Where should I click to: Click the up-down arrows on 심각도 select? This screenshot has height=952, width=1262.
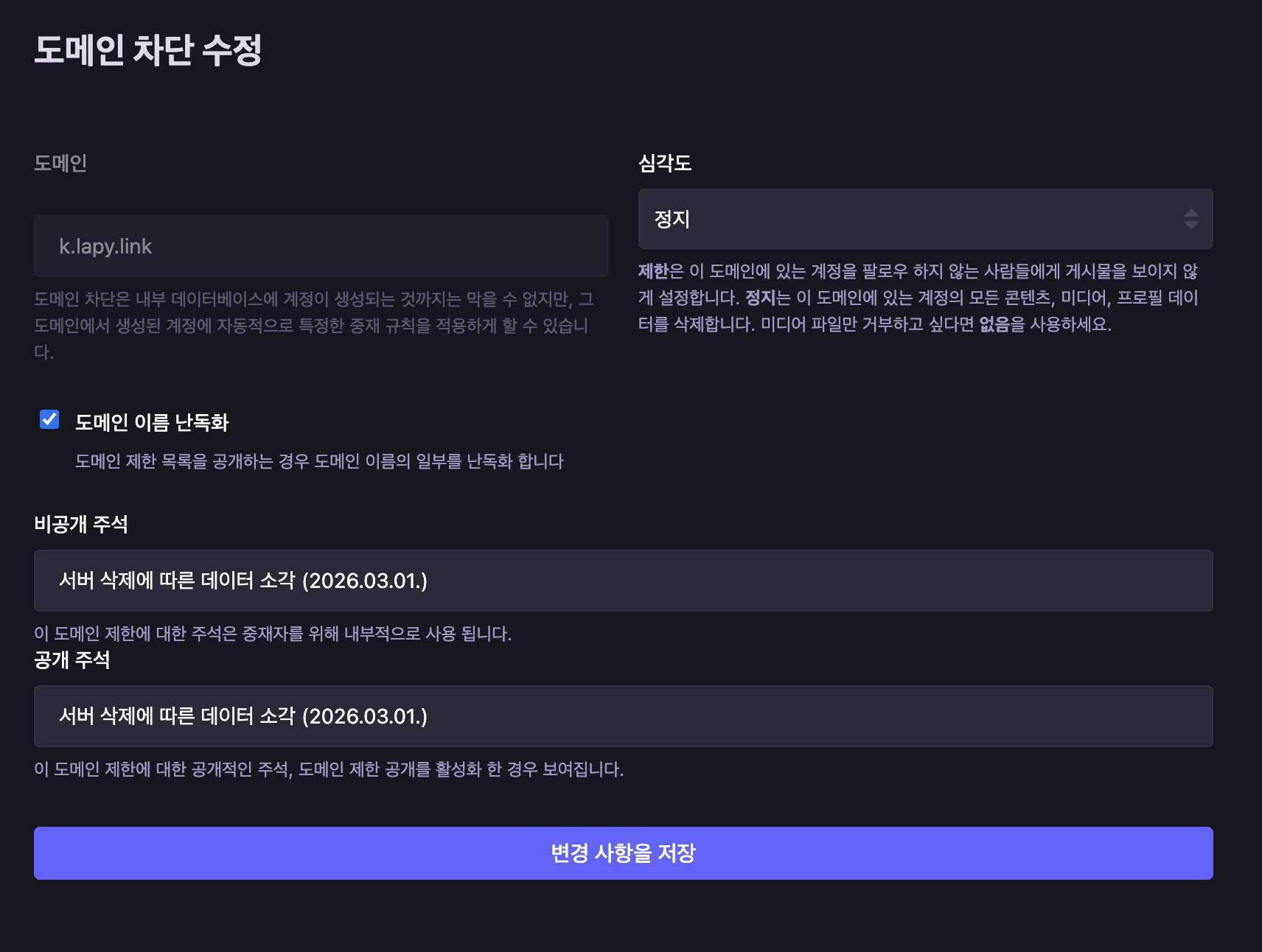1190,219
